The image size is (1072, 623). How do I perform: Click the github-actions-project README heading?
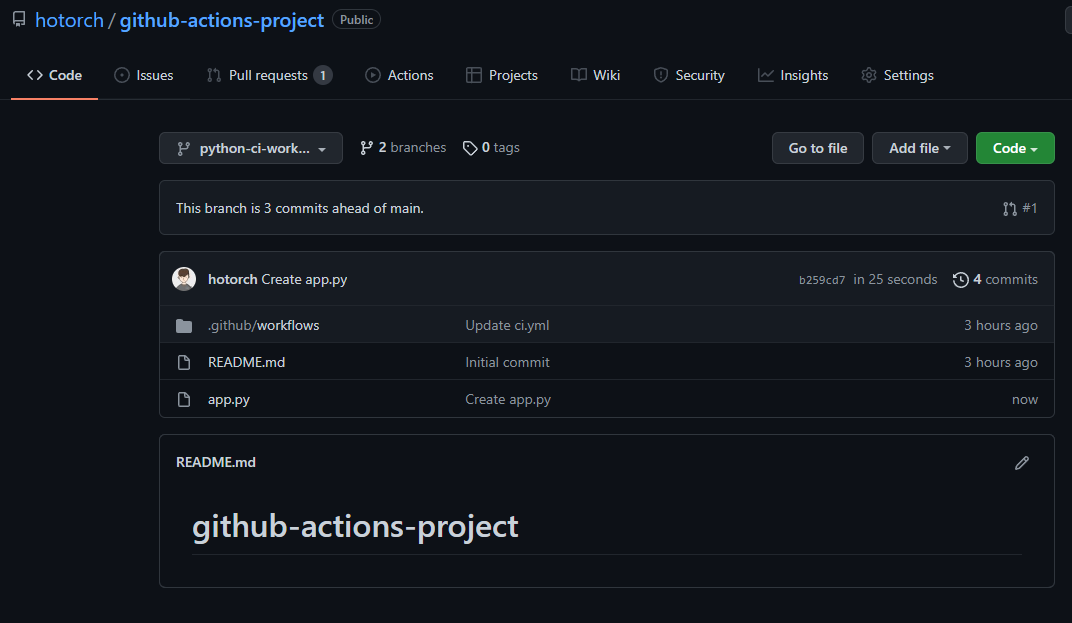(x=355, y=526)
